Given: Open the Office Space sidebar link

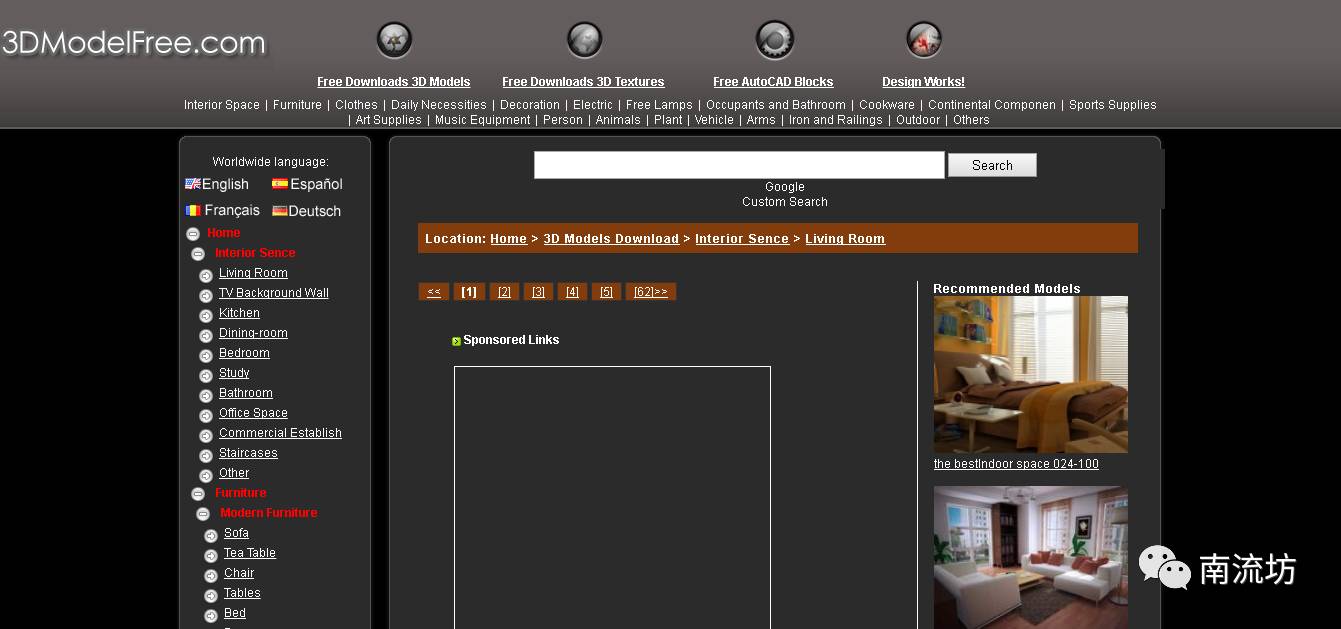Looking at the screenshot, I should pos(253,413).
